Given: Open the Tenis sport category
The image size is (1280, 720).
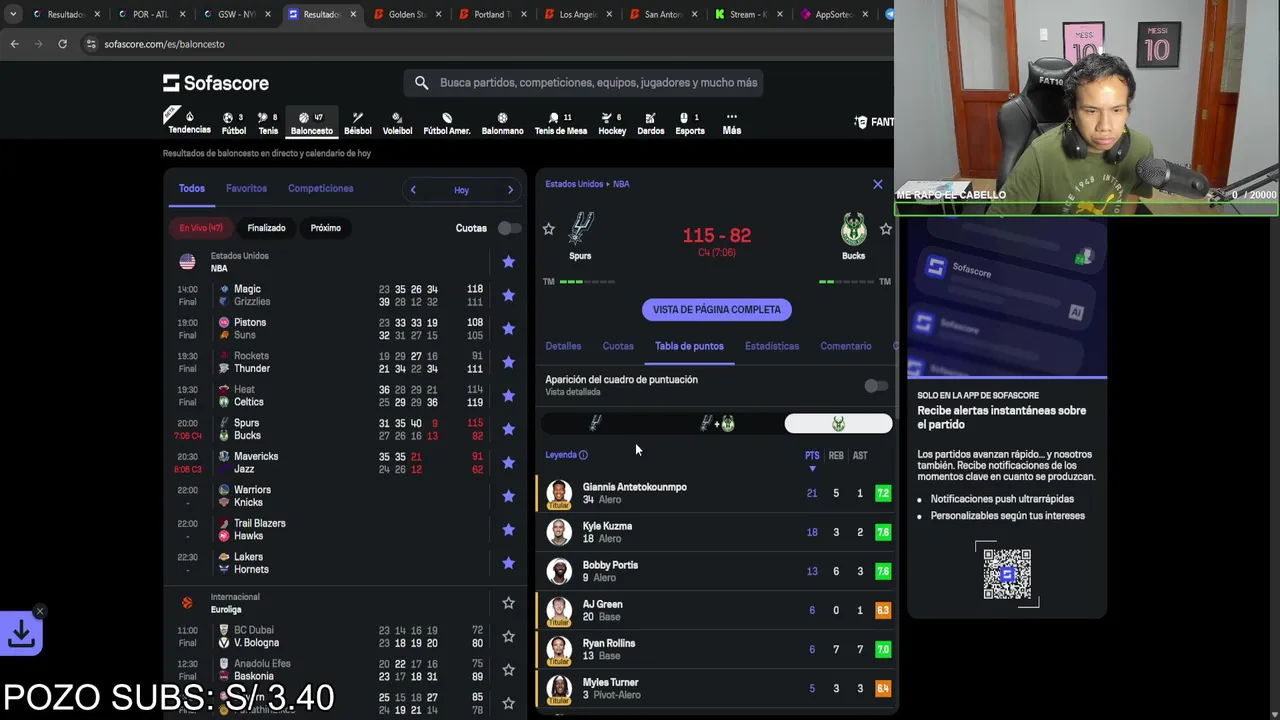Looking at the screenshot, I should [268, 123].
